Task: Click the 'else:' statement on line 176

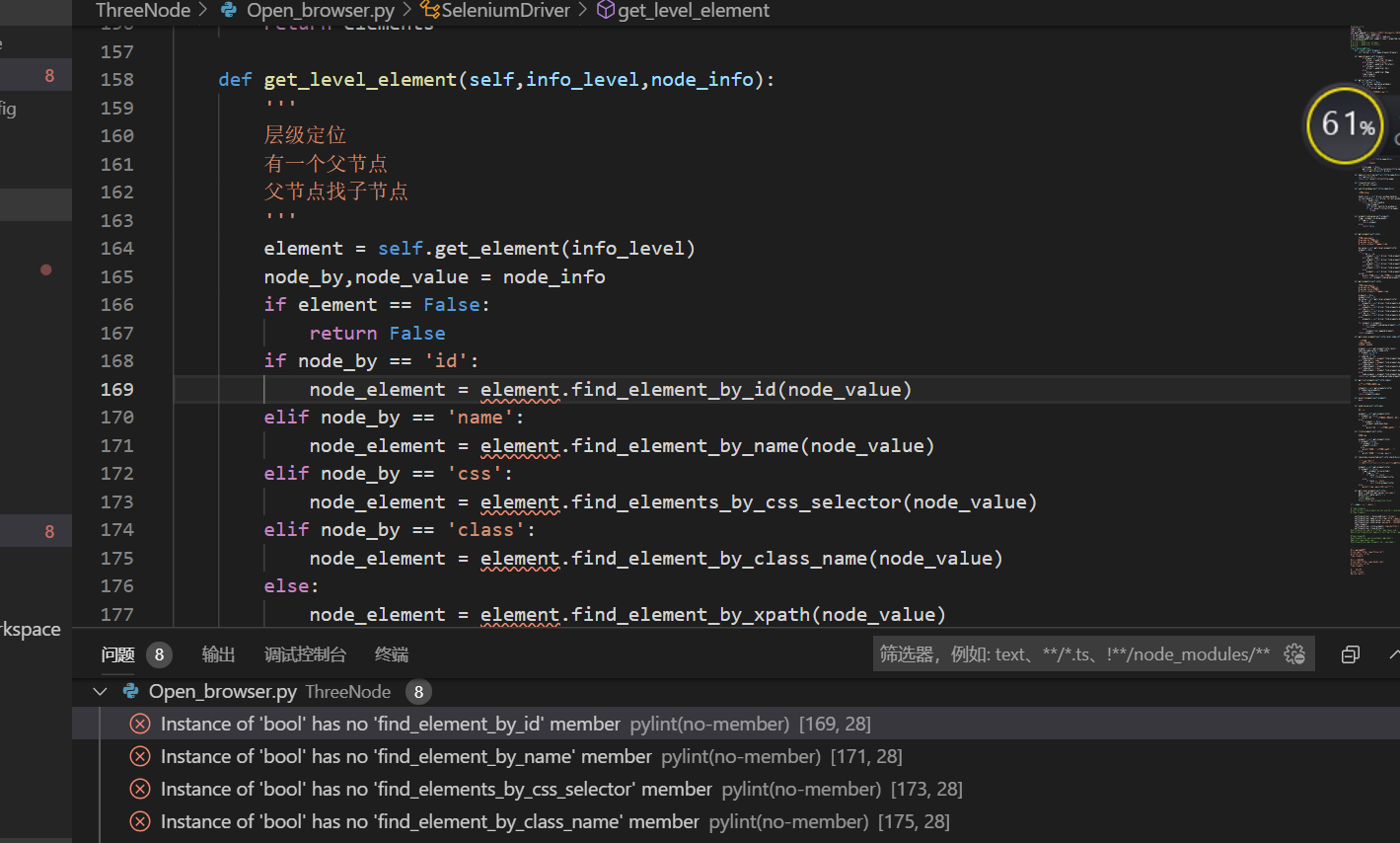Action: click(291, 586)
